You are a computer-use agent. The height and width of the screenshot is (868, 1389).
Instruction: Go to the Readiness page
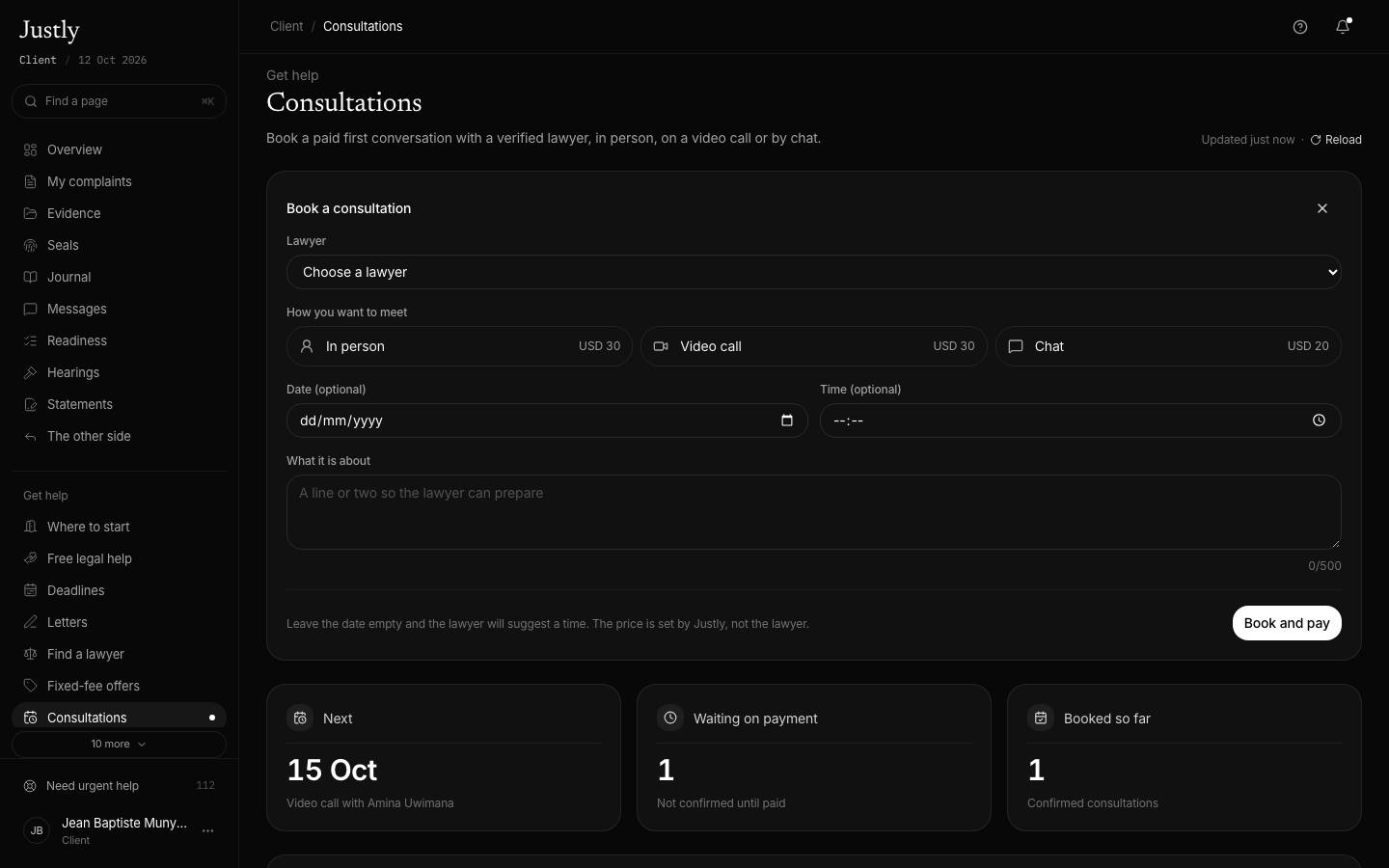point(119,340)
